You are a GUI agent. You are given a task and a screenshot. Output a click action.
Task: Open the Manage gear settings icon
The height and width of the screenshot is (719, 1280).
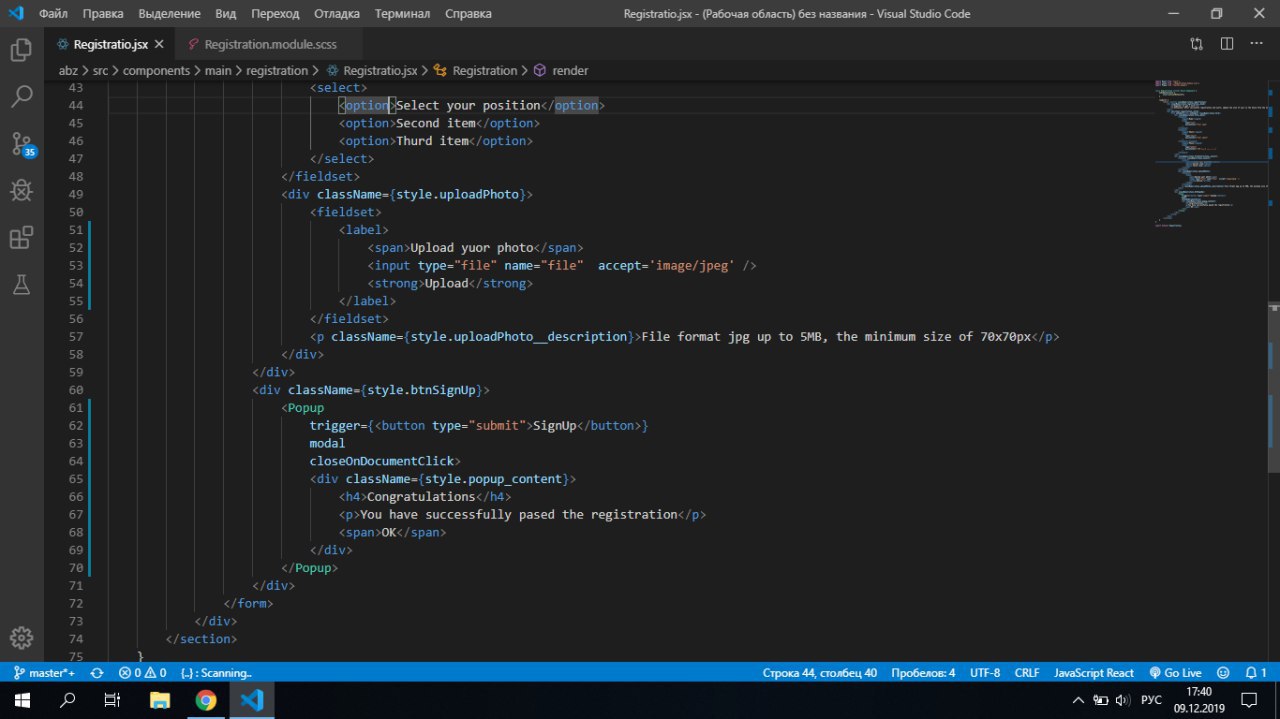click(21, 638)
